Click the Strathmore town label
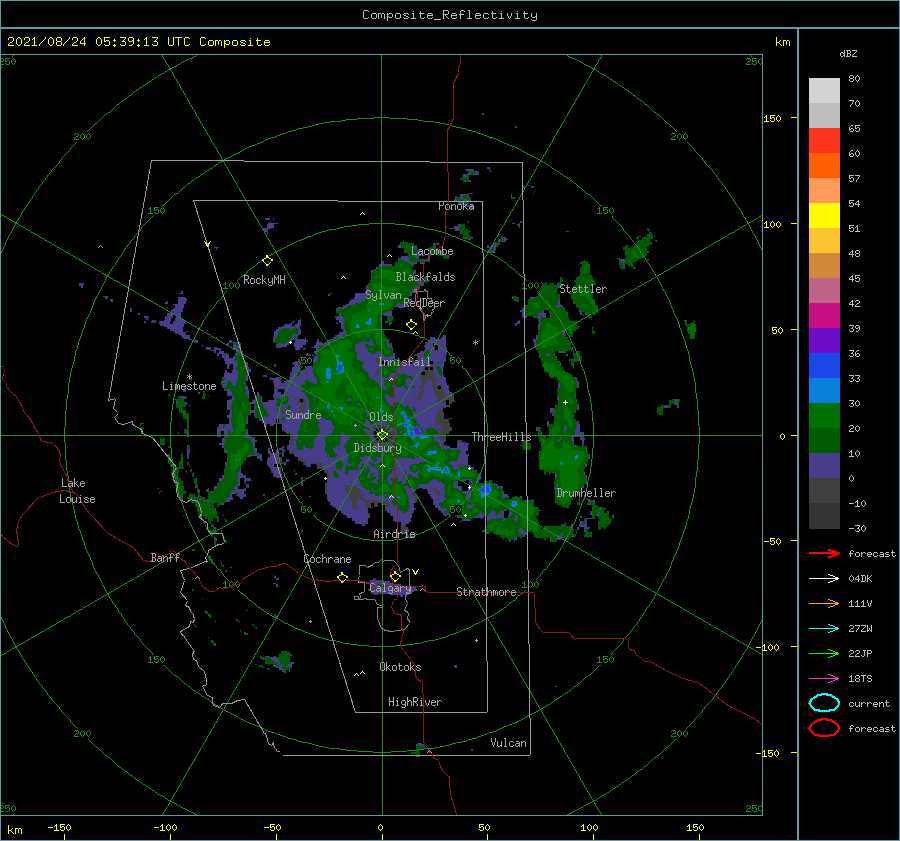Image resolution: width=900 pixels, height=841 pixels. click(486, 592)
